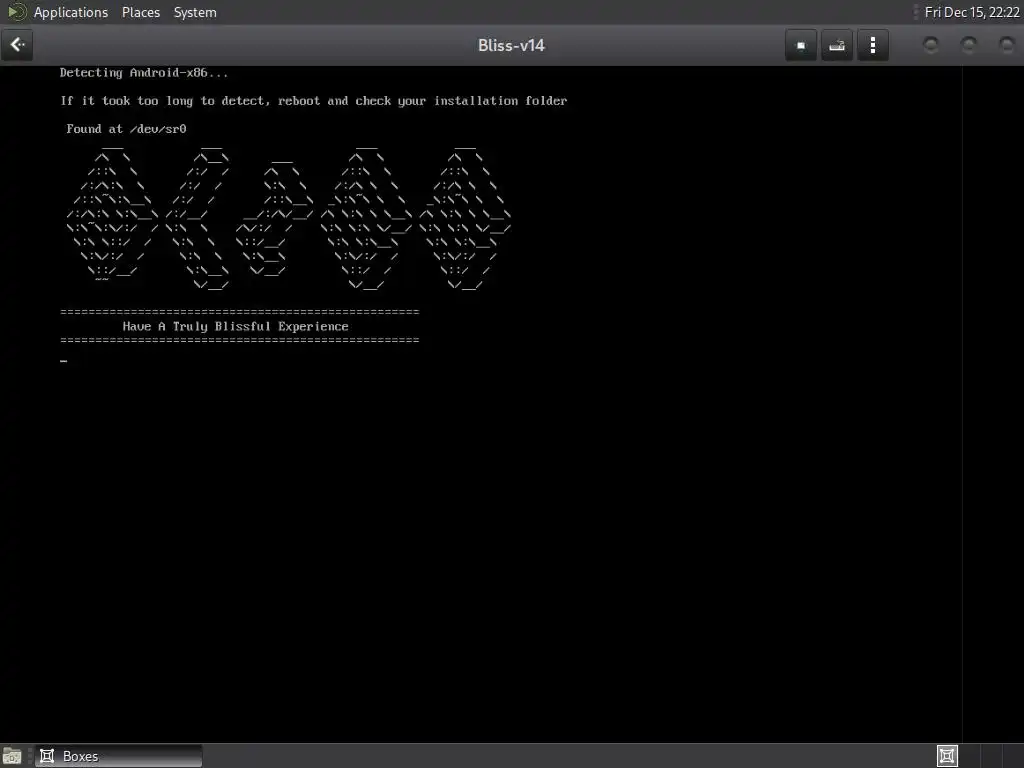Screen dimensions: 1024x768
Task: Go back to the Boxes collection view
Action: tap(17, 45)
